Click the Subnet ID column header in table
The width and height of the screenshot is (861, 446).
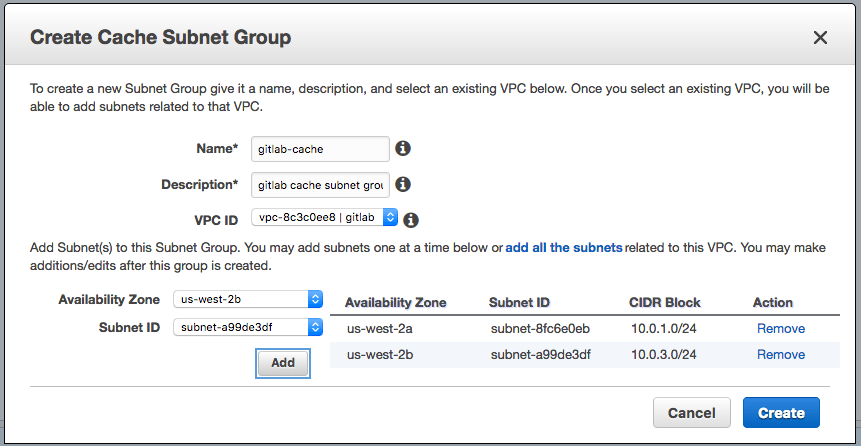(519, 302)
